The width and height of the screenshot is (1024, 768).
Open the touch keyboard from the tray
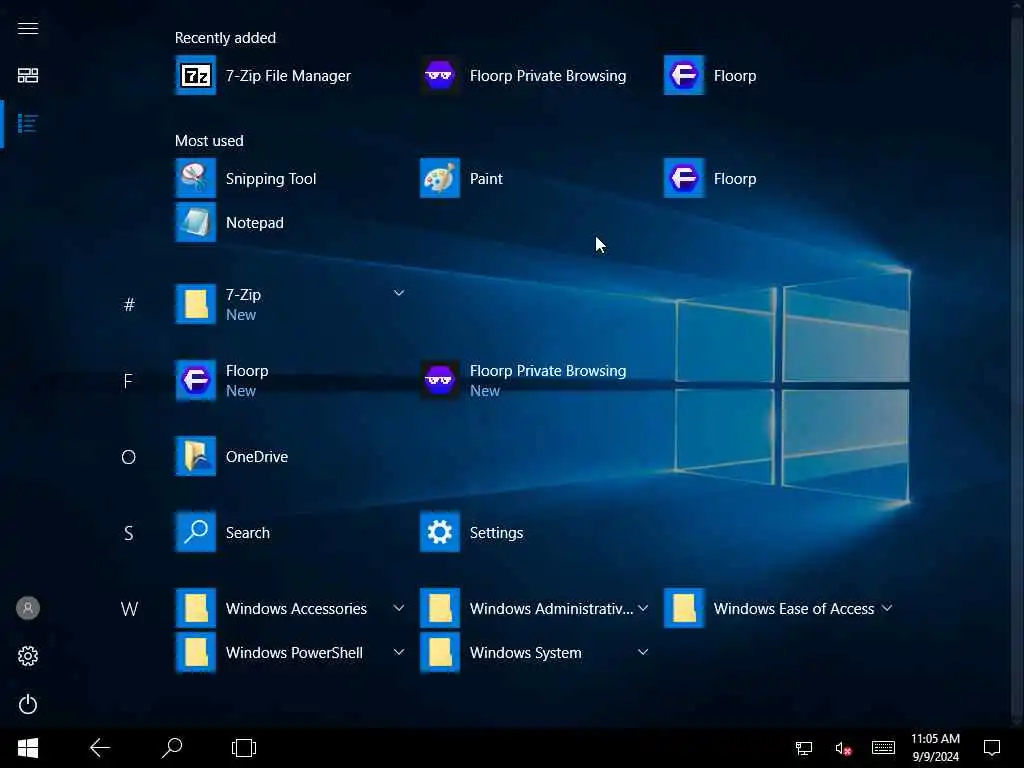(883, 748)
